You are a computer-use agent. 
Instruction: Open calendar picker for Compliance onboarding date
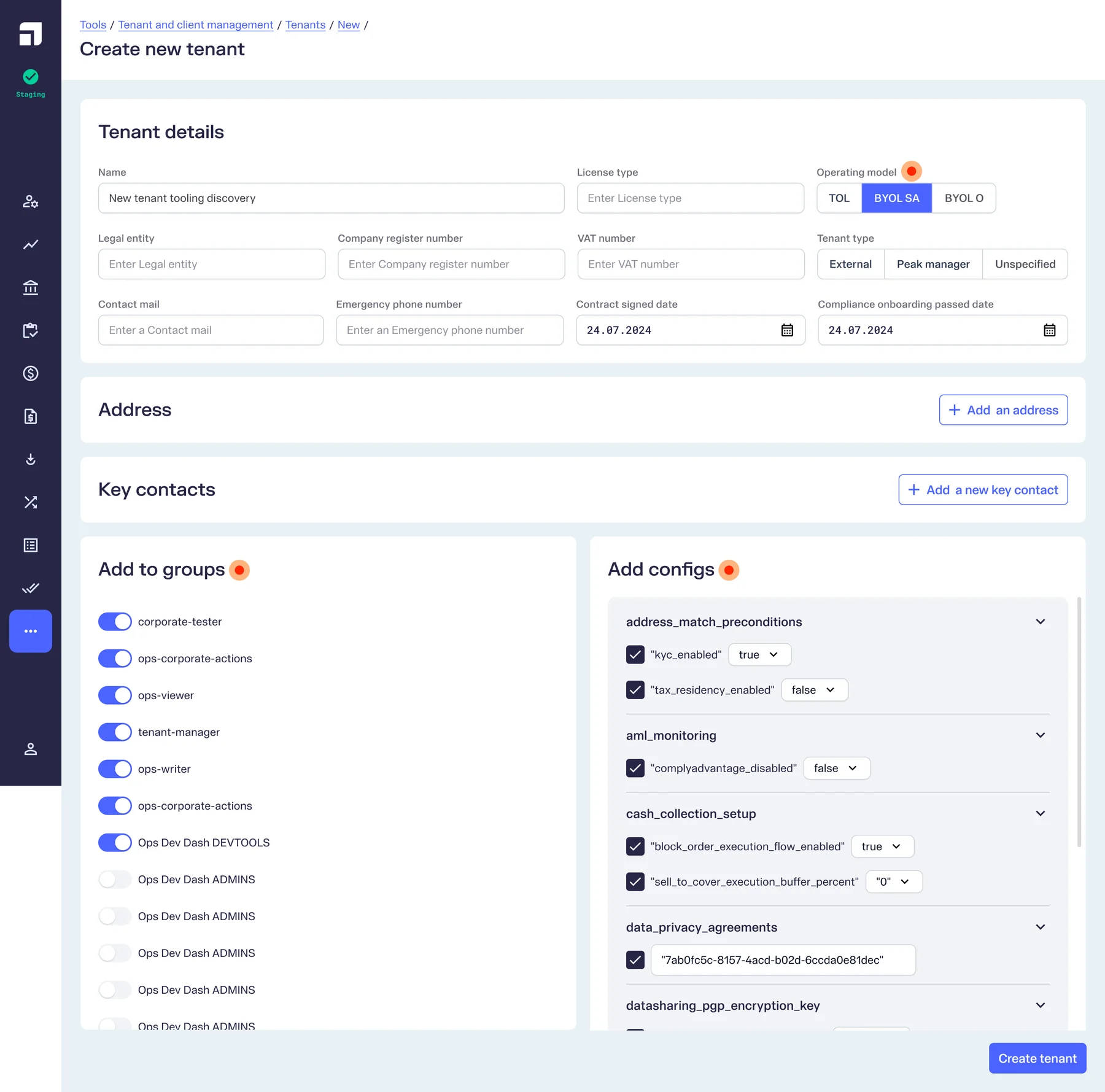(1050, 330)
